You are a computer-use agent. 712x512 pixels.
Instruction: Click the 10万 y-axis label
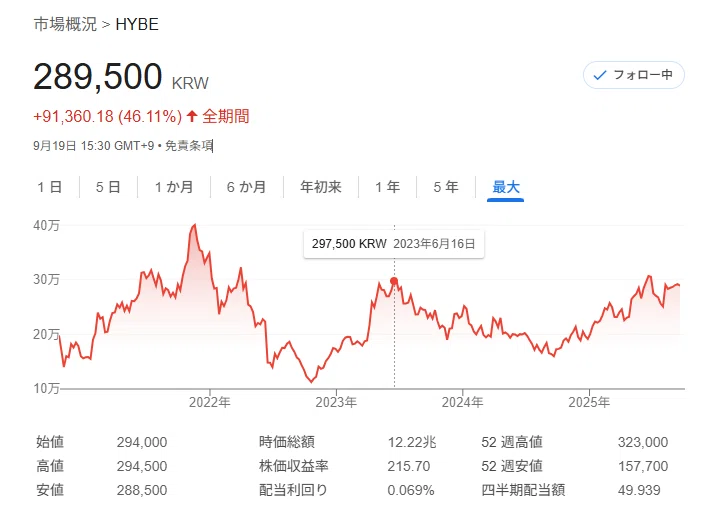[46, 389]
